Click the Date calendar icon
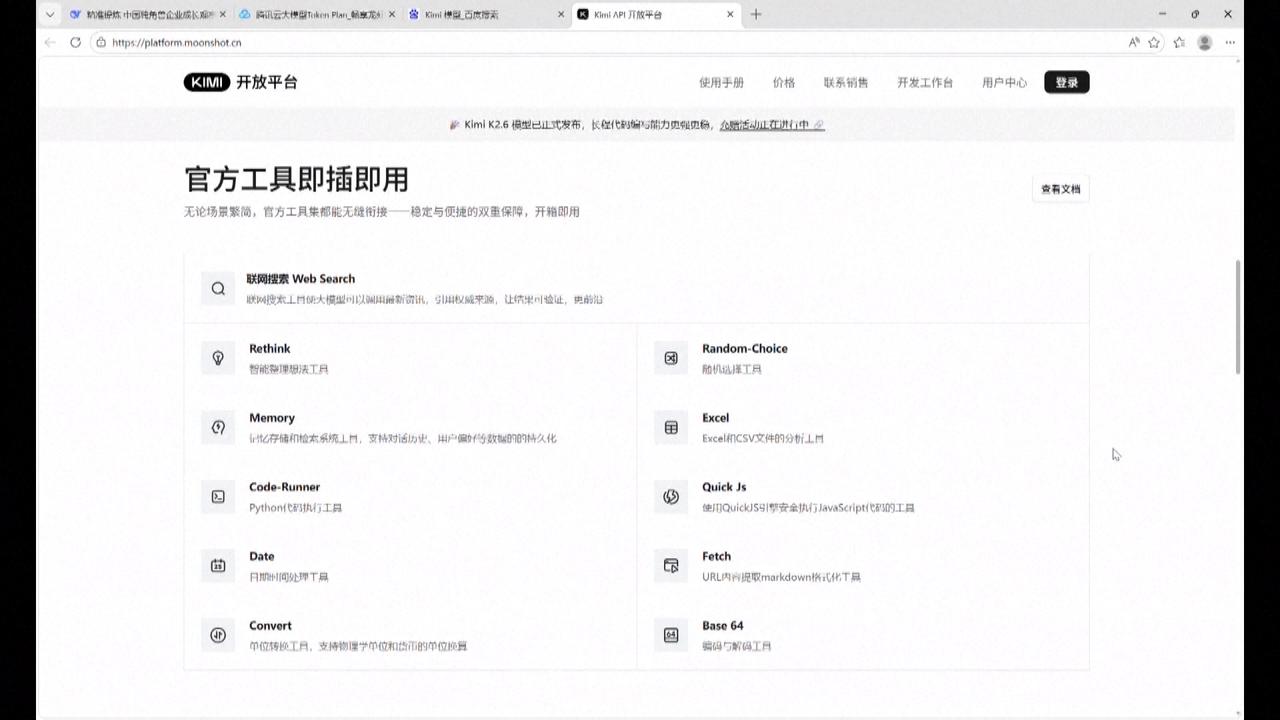The image size is (1280, 720). (x=218, y=566)
